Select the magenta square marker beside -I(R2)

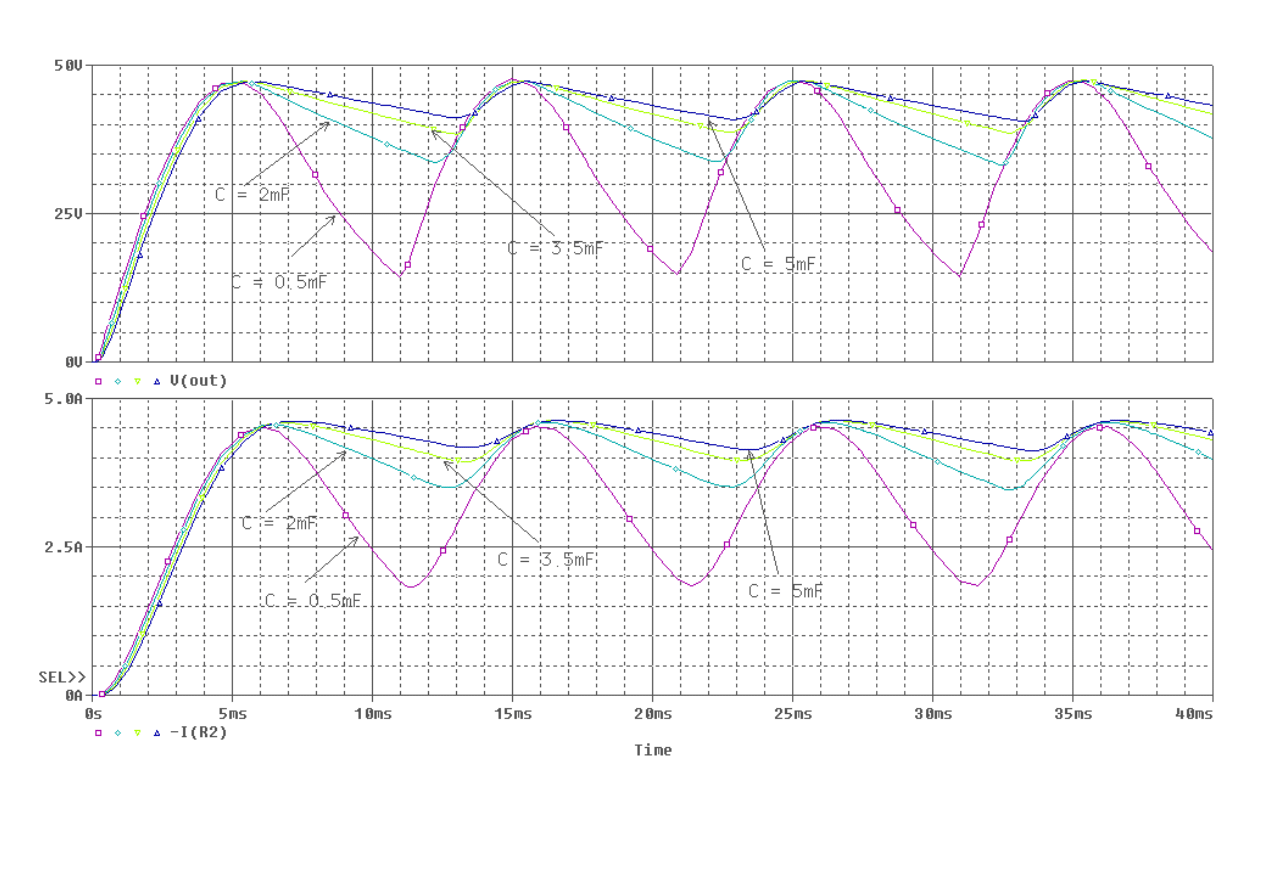pos(98,733)
